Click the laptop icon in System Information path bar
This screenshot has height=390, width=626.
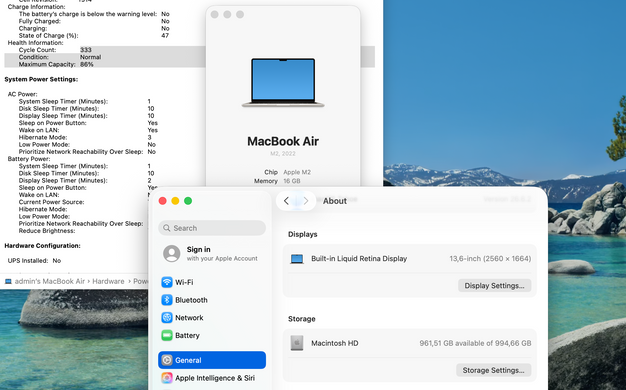(x=8, y=281)
